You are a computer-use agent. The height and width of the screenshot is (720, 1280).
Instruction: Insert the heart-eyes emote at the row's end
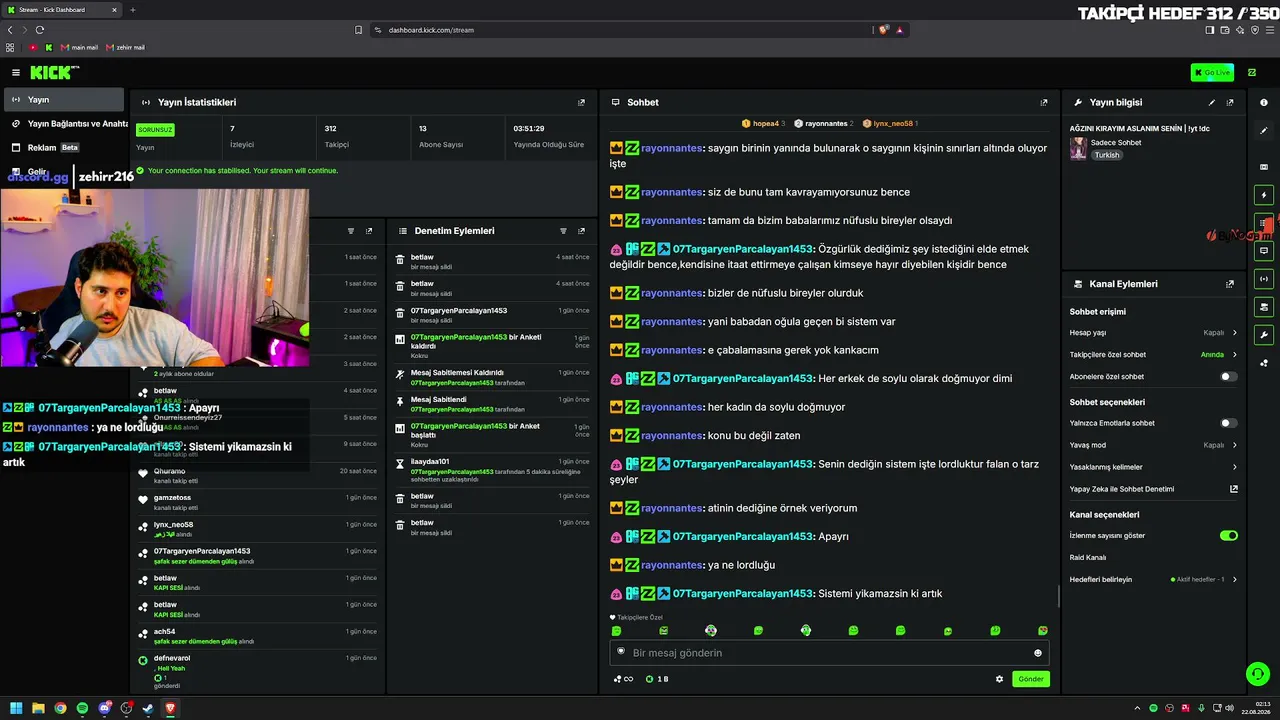[x=1043, y=631]
